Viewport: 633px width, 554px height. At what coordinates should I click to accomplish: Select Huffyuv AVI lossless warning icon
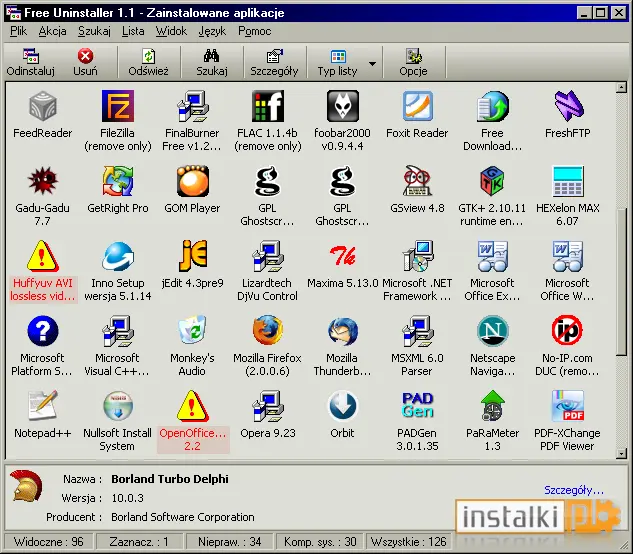[43, 256]
